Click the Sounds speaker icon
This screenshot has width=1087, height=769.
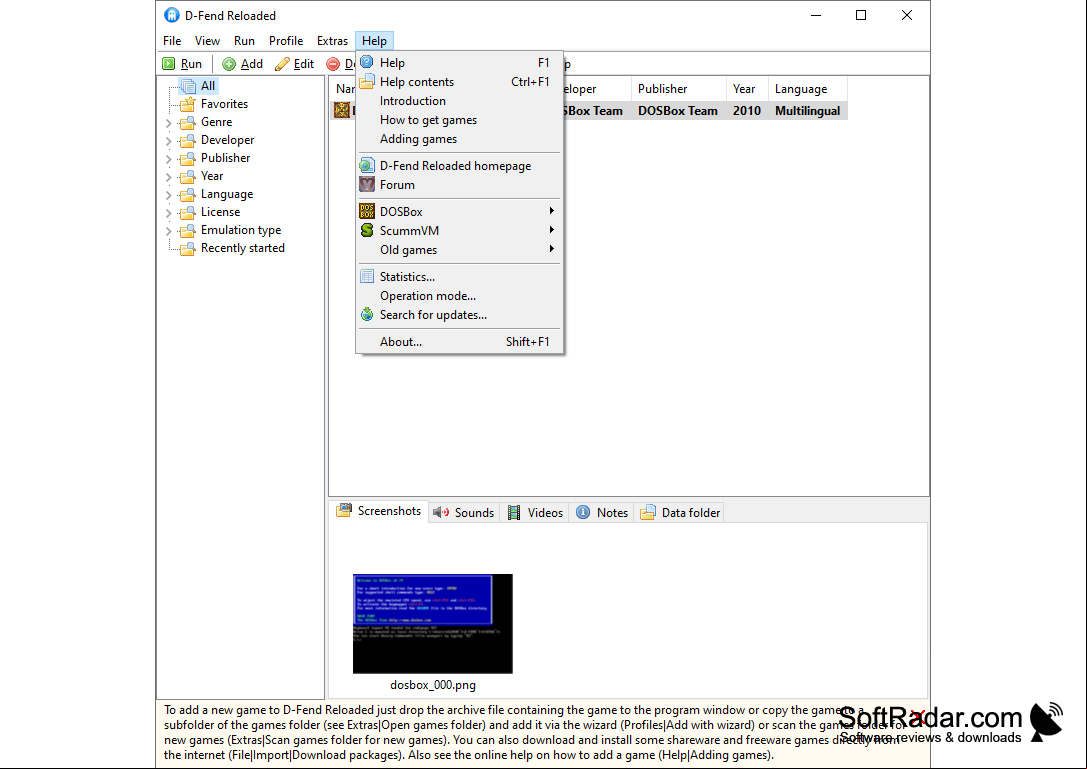coord(441,512)
